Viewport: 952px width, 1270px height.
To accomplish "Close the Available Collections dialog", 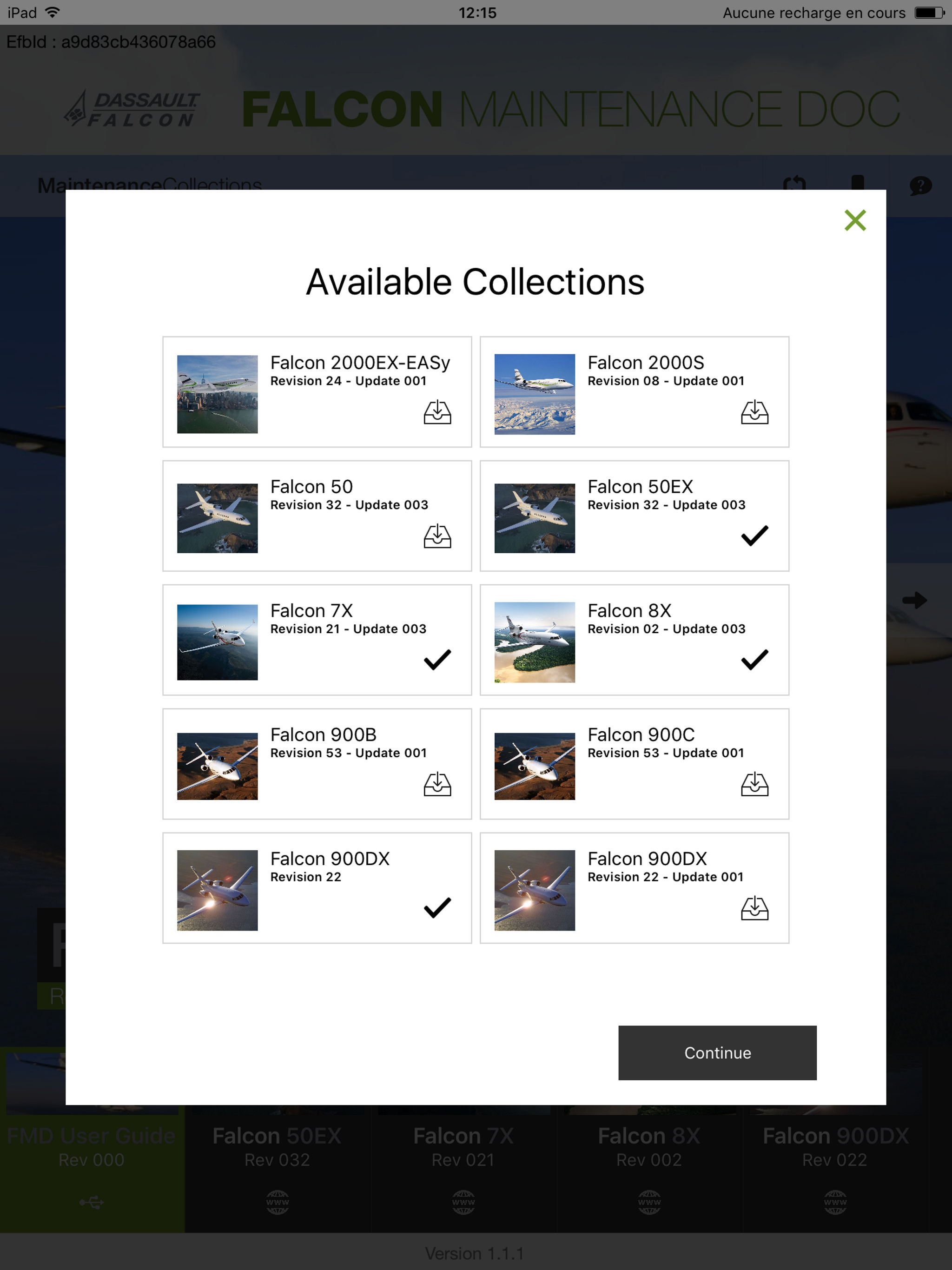I will 854,220.
